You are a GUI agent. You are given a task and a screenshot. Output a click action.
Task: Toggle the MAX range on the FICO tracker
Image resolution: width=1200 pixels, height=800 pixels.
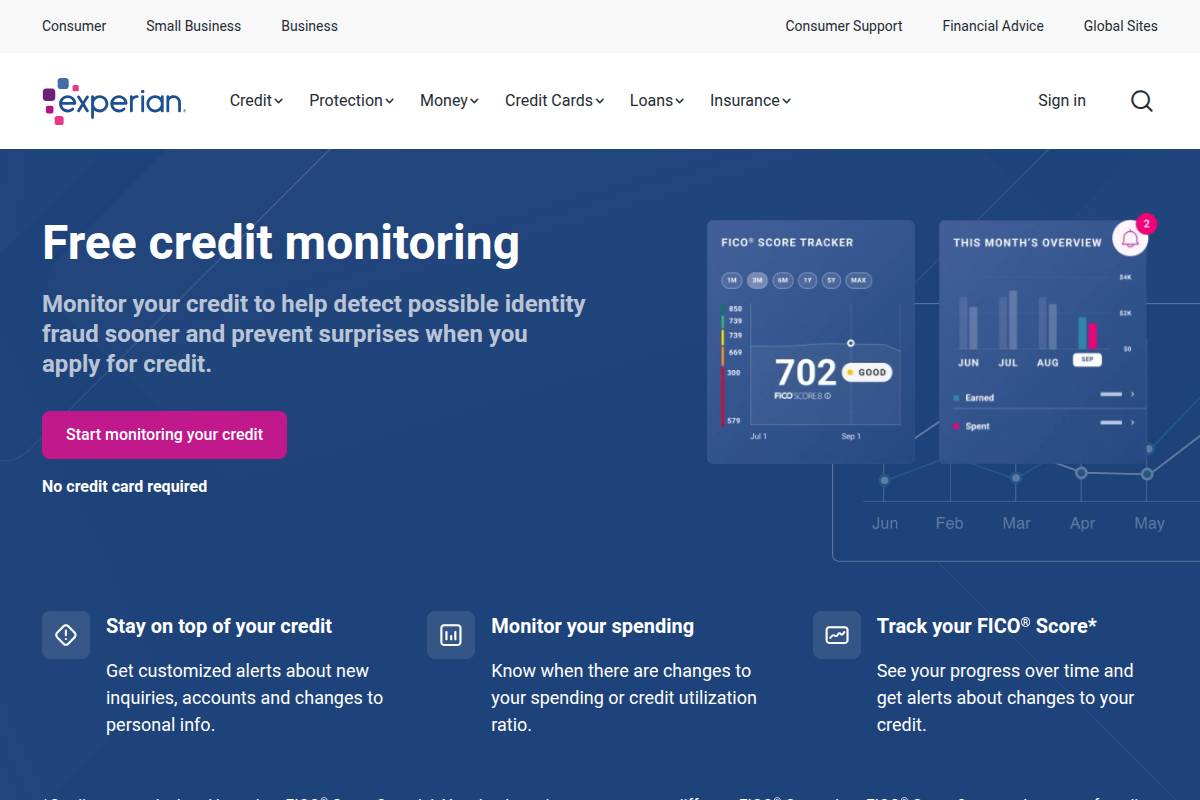(x=858, y=280)
